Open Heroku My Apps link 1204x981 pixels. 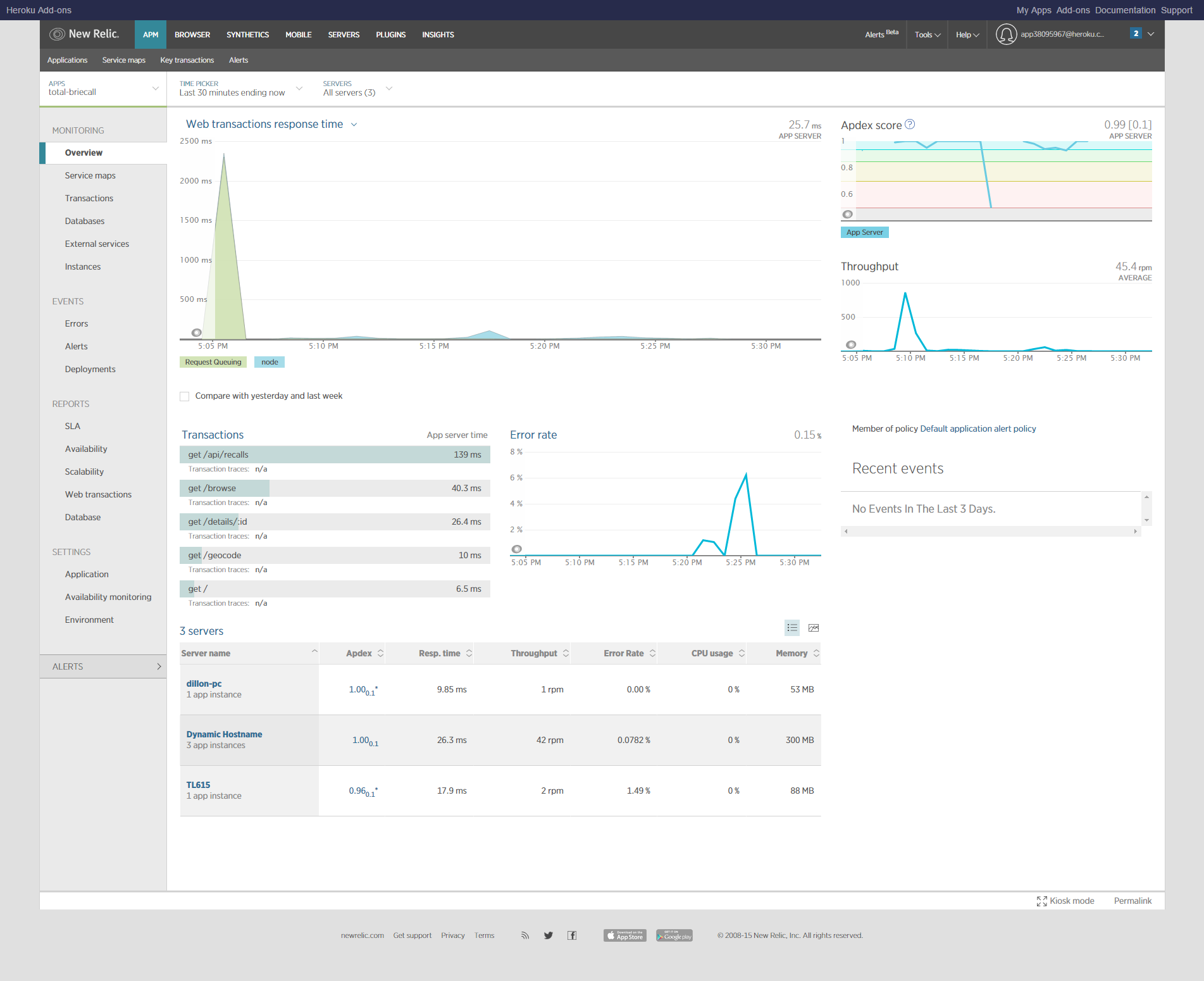[1034, 10]
